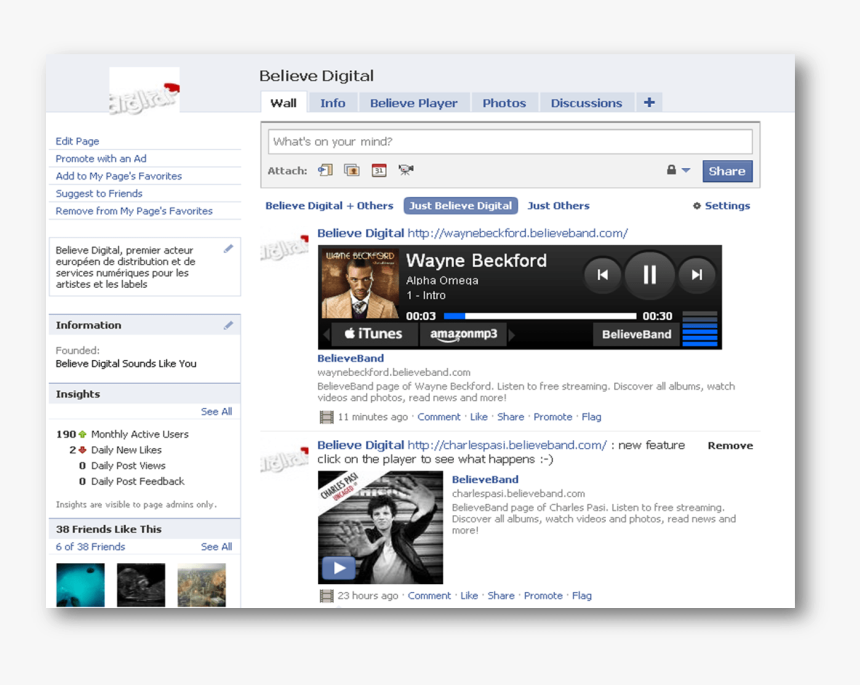
Task: Attach a link using the link icon
Action: (x=325, y=171)
